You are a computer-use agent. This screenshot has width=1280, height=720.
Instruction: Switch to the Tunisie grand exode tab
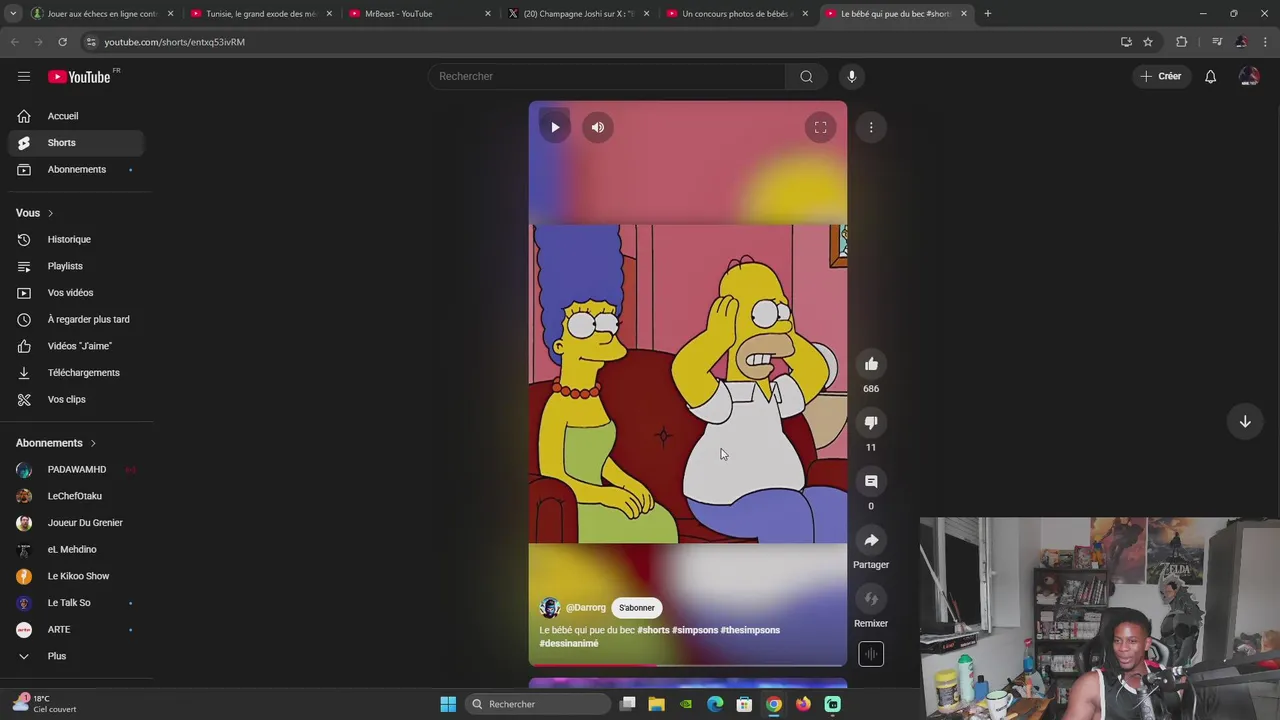(x=261, y=14)
